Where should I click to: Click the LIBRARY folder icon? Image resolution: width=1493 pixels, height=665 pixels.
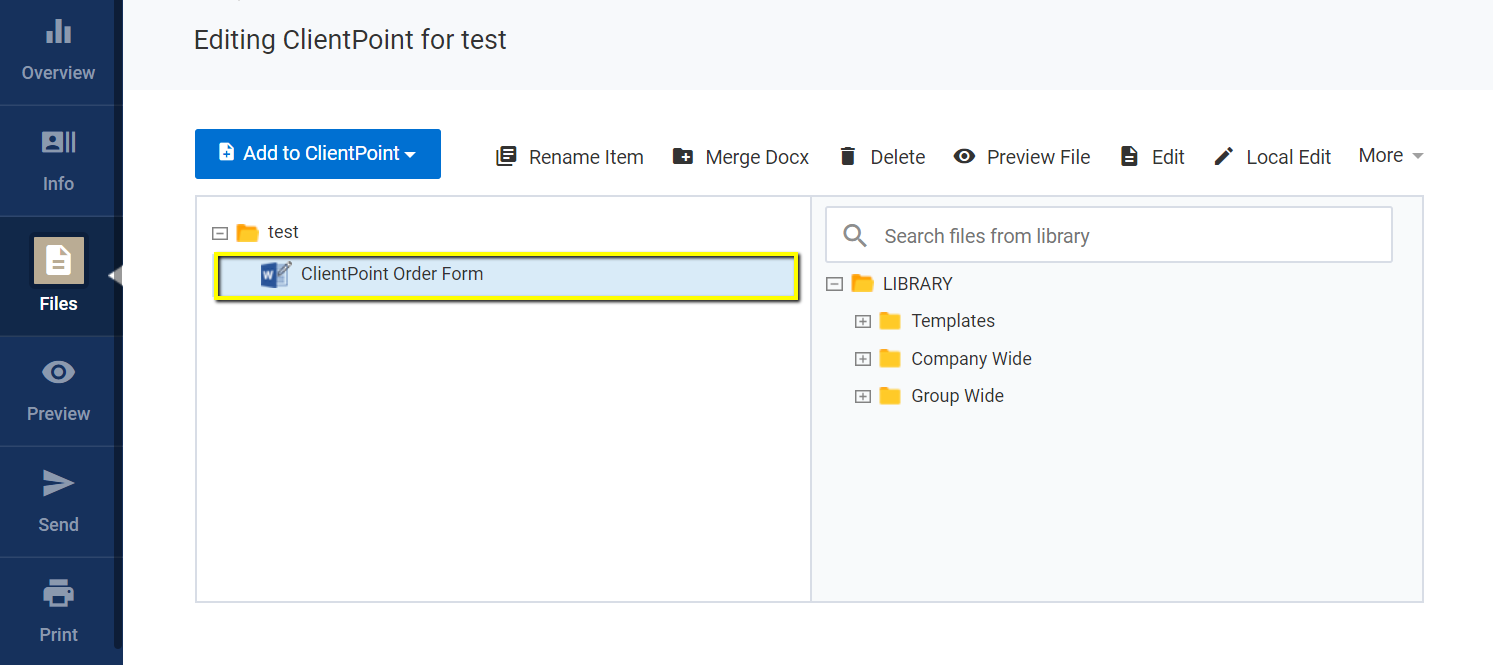pyautogui.click(x=863, y=284)
